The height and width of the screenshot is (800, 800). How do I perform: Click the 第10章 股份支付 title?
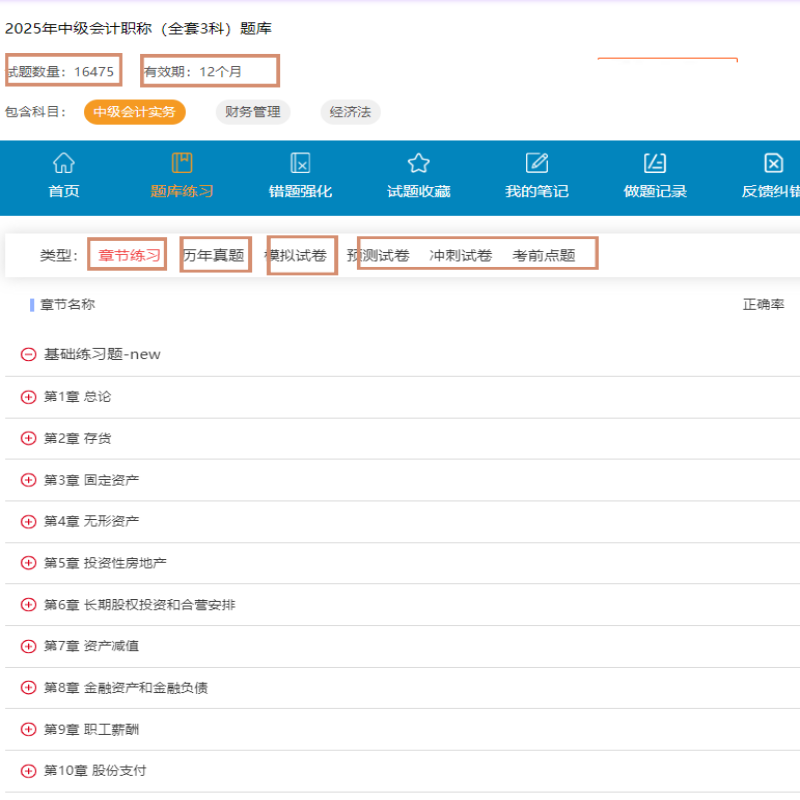pyautogui.click(x=95, y=771)
